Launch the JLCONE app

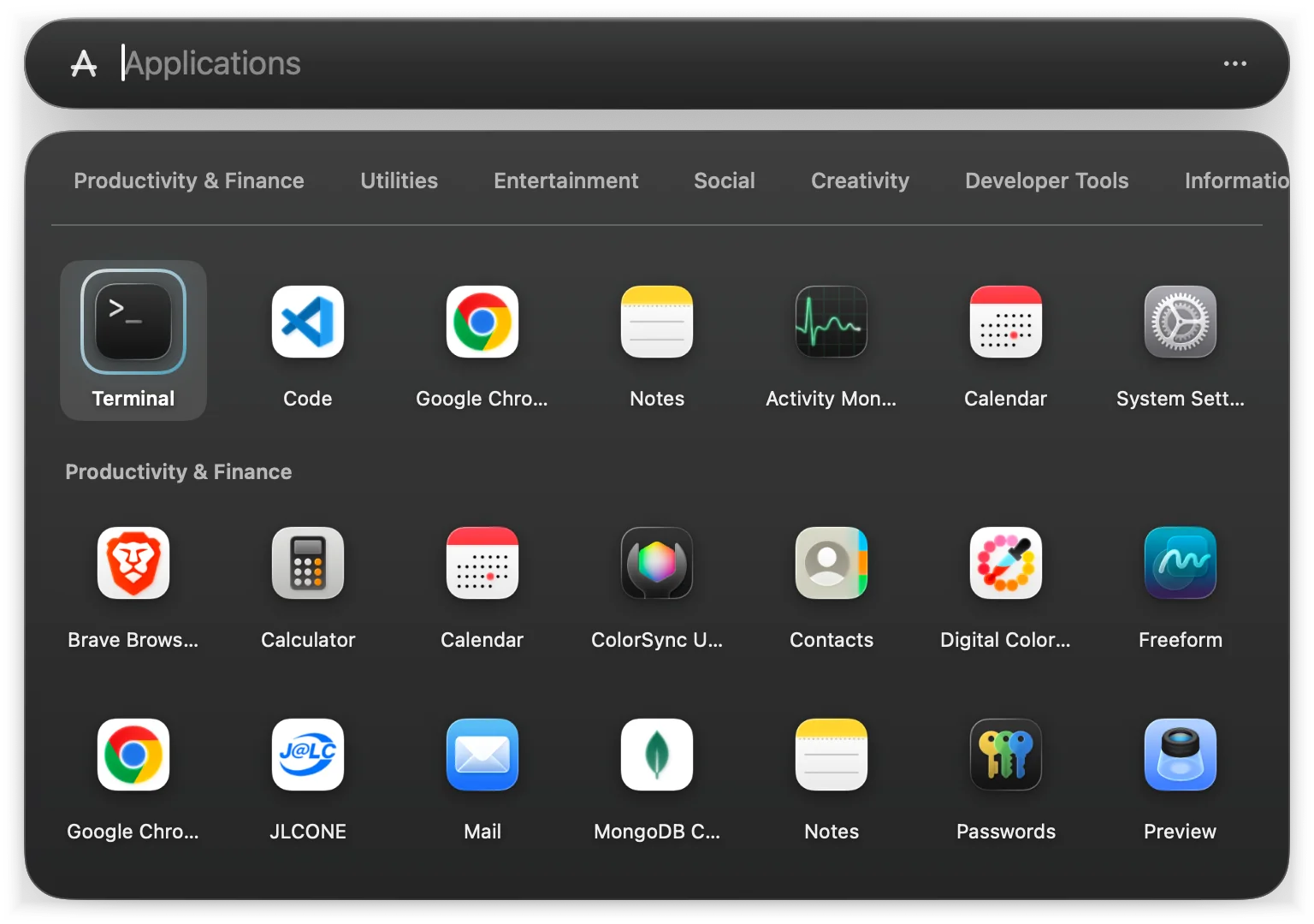click(x=308, y=755)
